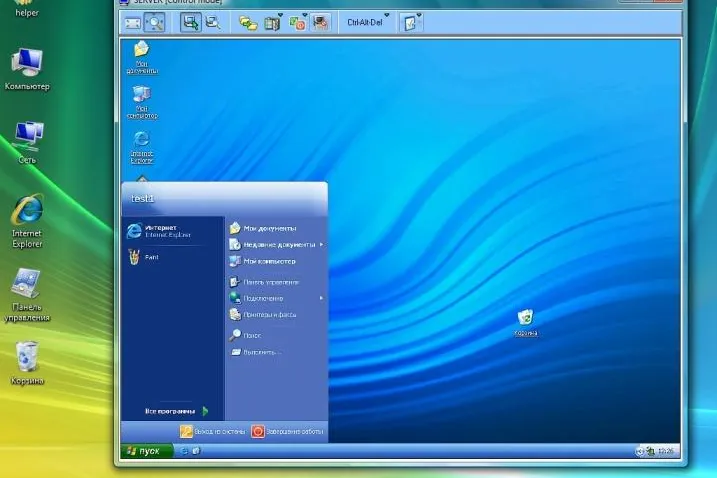Screen dimensions: 717x478
Task: Select Мои документы icon on remote desktop
Action: 142,58
